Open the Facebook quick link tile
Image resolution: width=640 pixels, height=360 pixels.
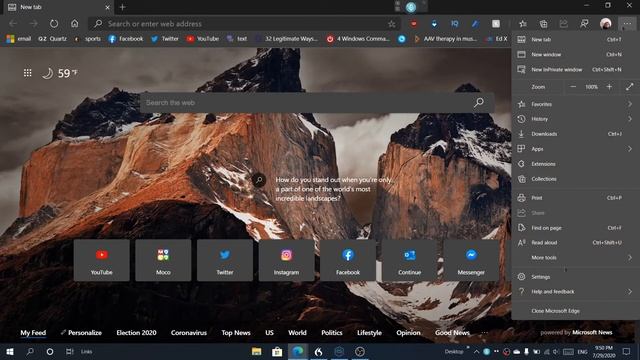point(348,260)
